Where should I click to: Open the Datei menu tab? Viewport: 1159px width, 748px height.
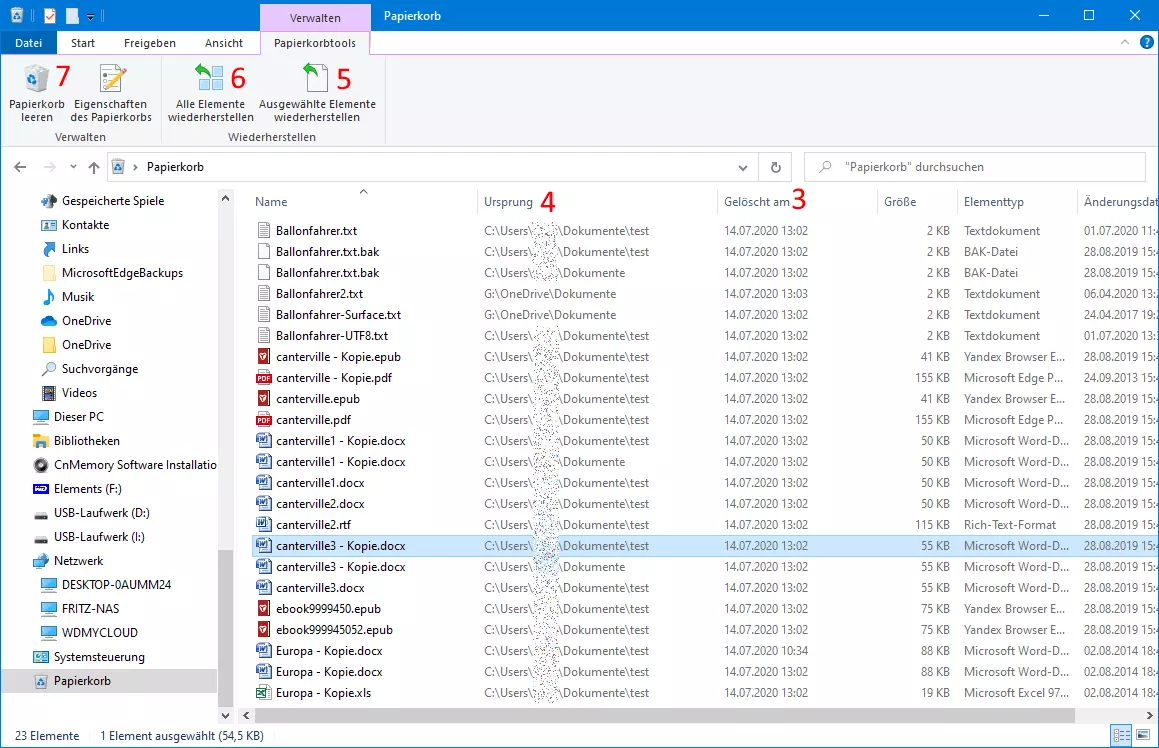(28, 43)
